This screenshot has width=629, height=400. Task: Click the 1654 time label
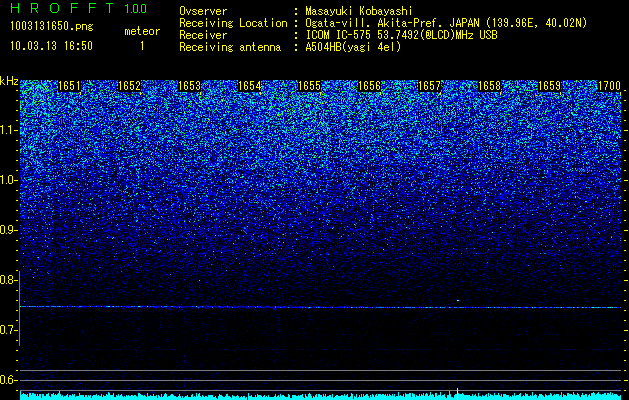coord(250,86)
